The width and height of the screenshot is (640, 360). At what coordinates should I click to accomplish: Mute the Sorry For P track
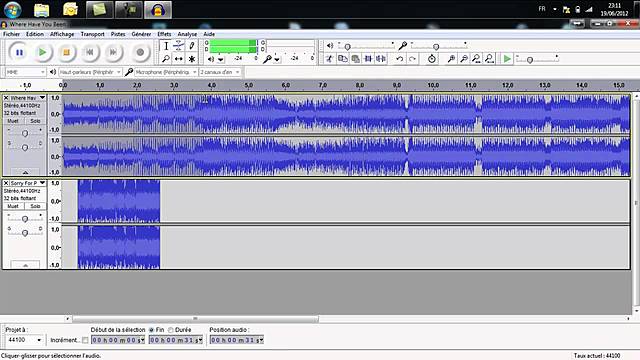(x=13, y=206)
